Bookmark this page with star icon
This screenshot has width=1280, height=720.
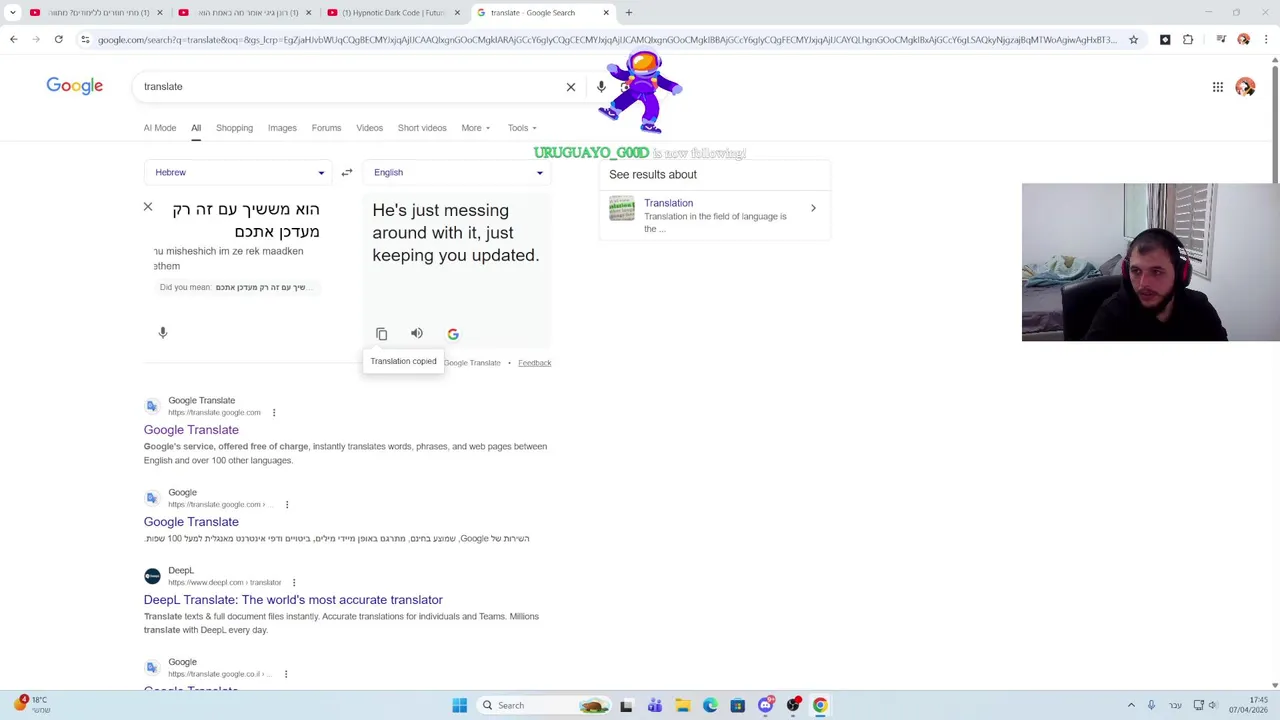pos(1133,40)
